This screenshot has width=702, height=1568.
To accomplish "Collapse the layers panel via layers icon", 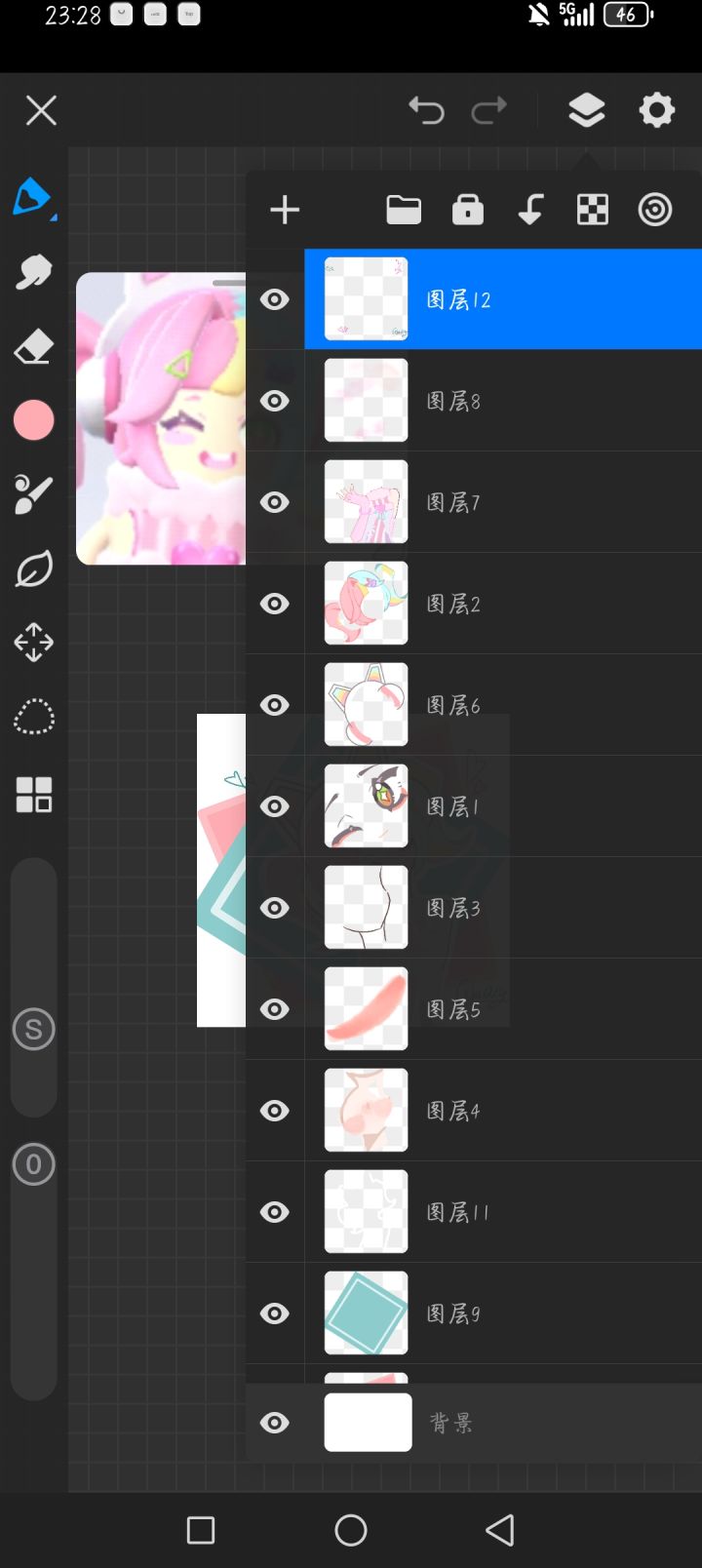I will tap(586, 110).
